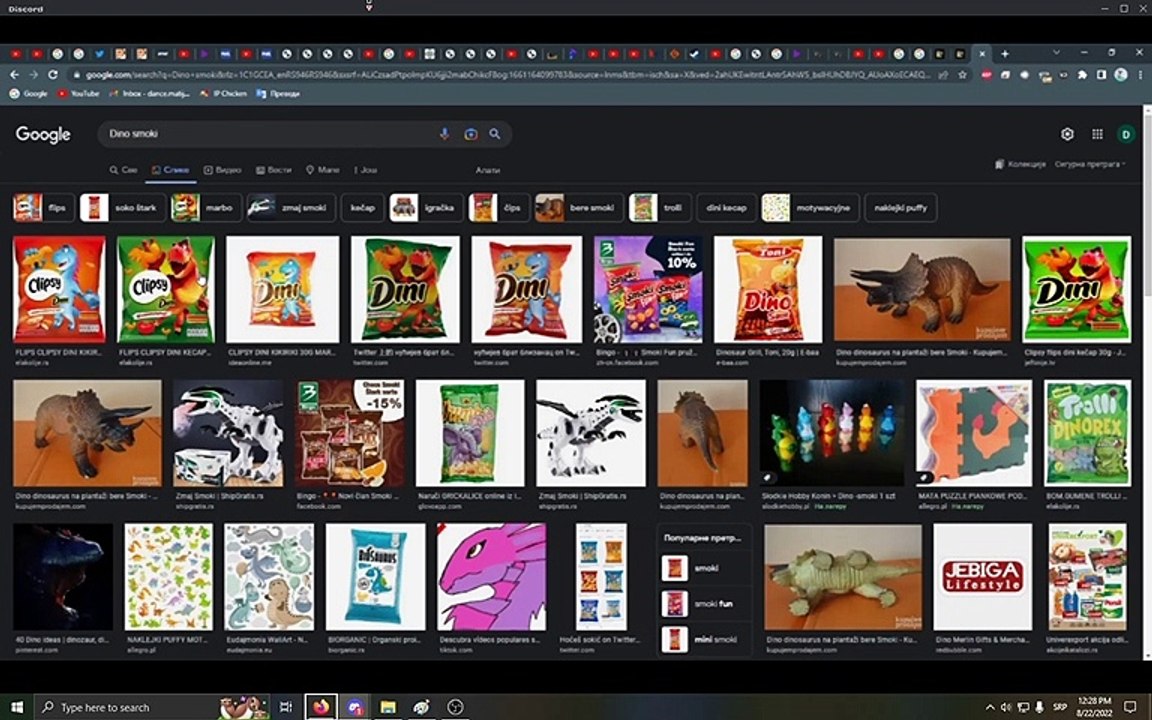Click the Windows 'Type here to search' box
The width and height of the screenshot is (1152, 720).
[153, 707]
